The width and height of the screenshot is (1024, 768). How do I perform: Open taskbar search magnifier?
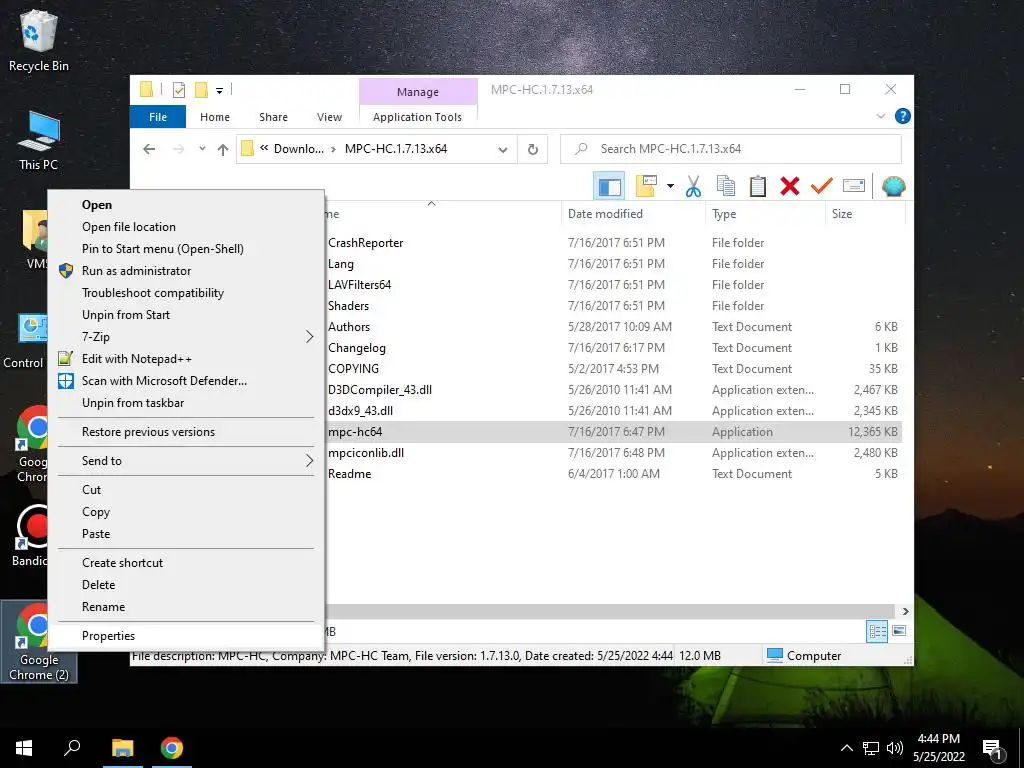[x=72, y=748]
